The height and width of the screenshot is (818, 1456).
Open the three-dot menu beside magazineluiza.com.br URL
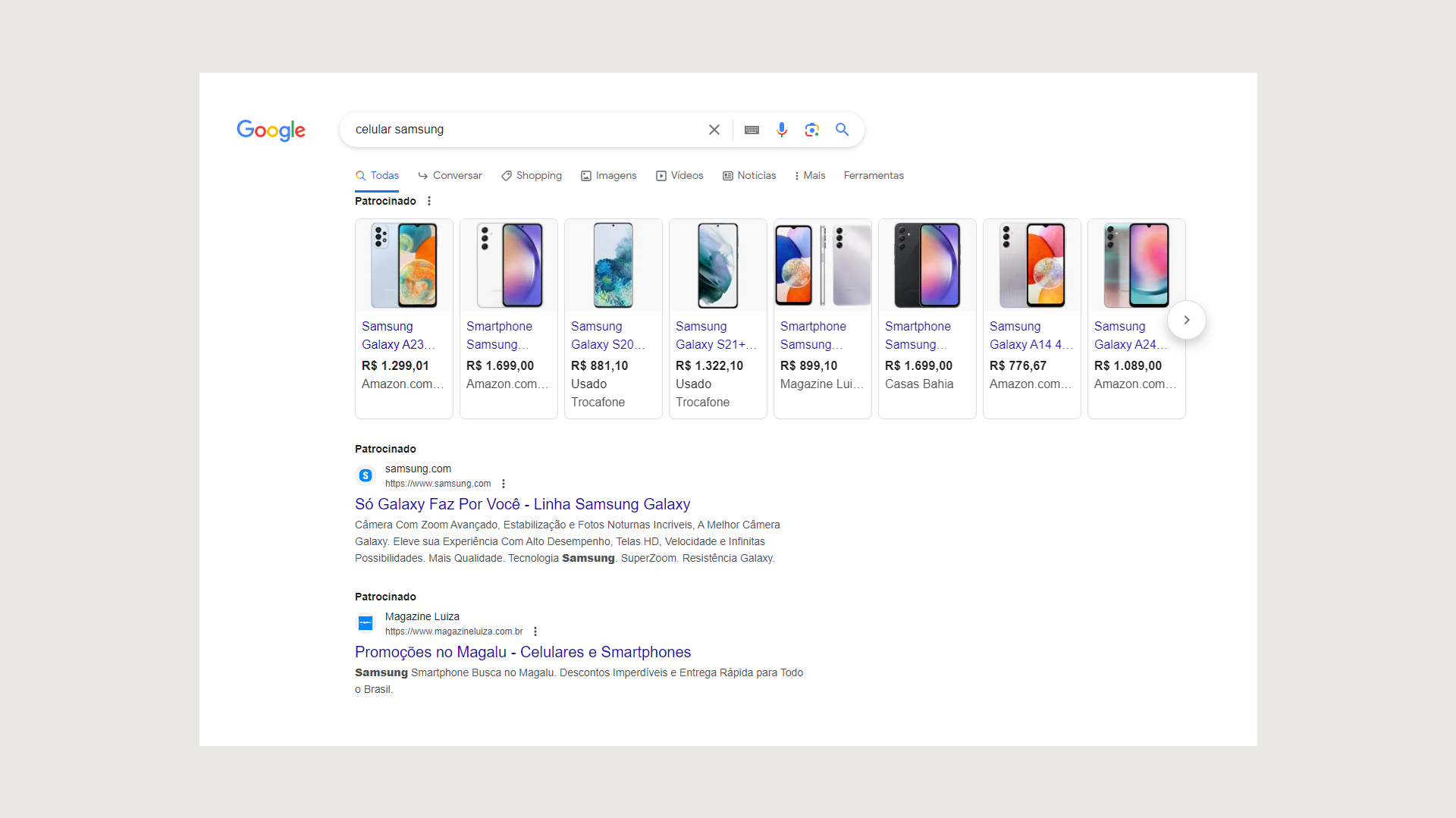[x=535, y=632]
